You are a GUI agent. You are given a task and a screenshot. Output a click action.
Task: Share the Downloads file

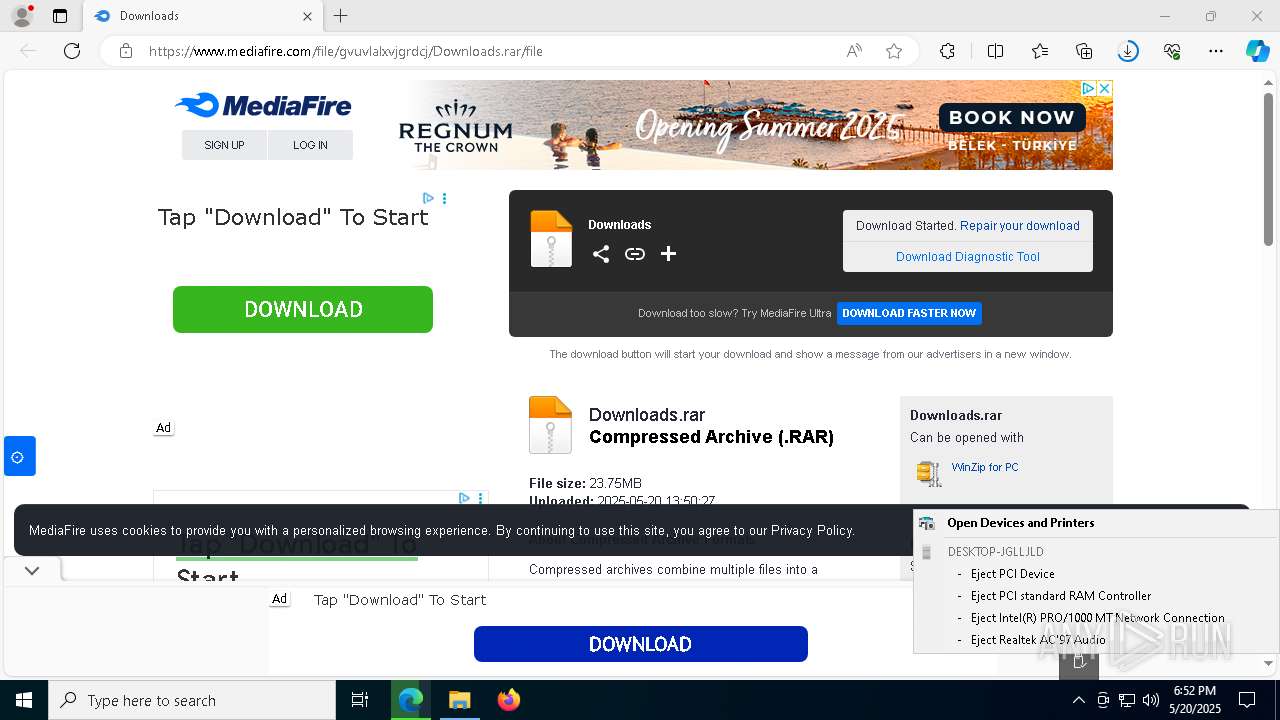click(x=601, y=254)
